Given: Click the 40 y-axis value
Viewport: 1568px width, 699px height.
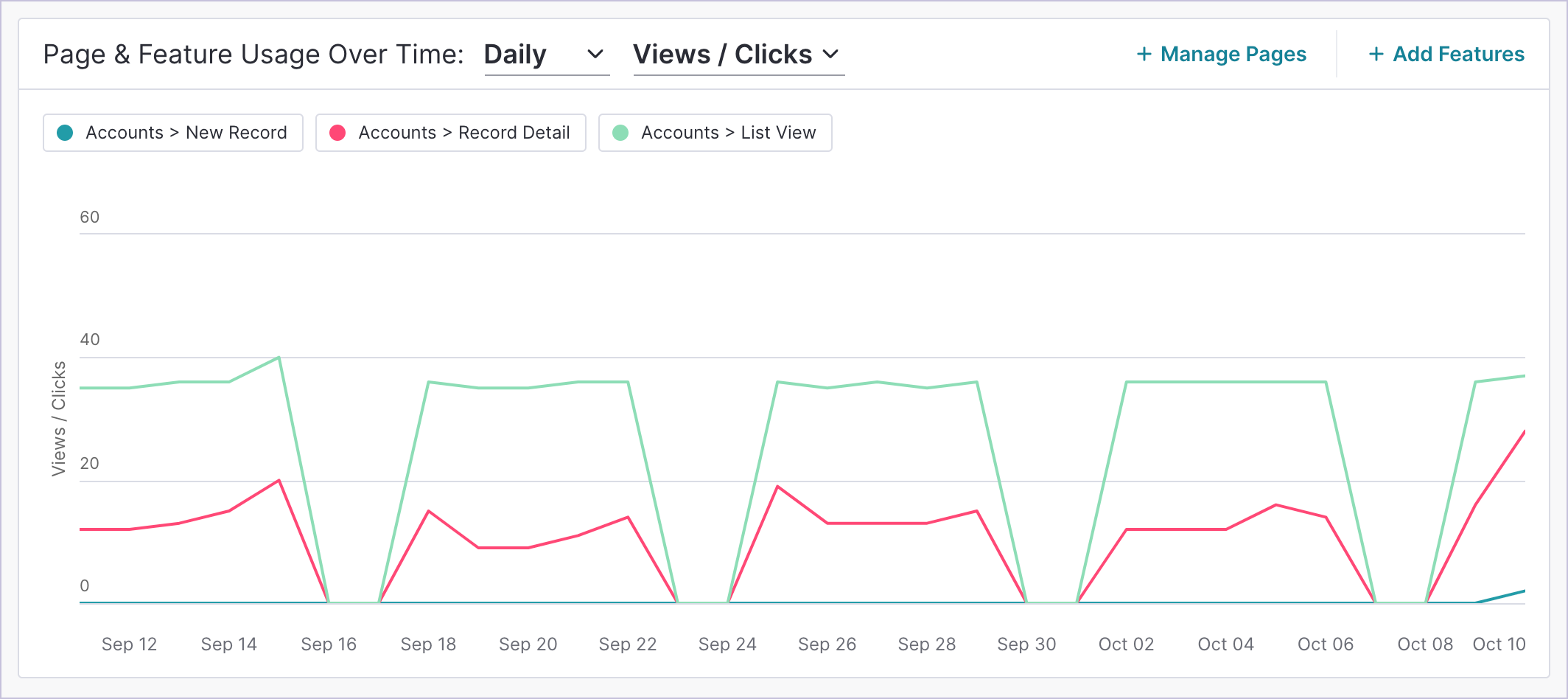Looking at the screenshot, I should click(x=90, y=340).
